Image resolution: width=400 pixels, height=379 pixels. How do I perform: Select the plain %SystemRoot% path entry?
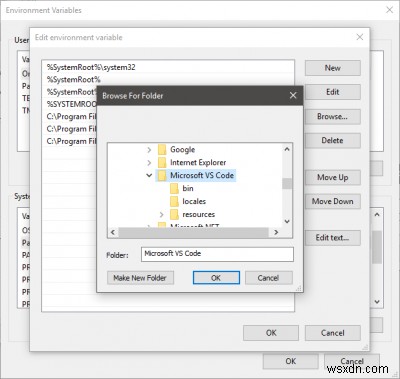(x=168, y=80)
